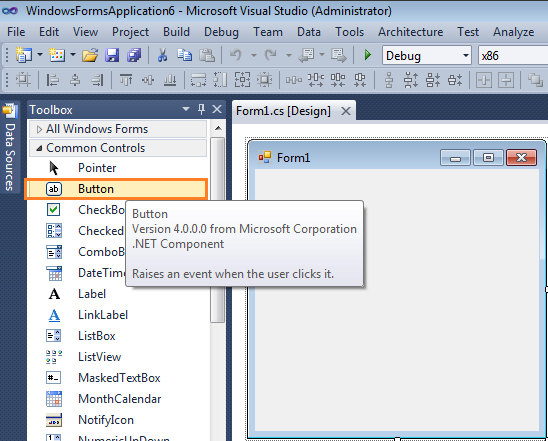Open the Debug menu
Screen dimensions: 548x441
click(x=221, y=32)
